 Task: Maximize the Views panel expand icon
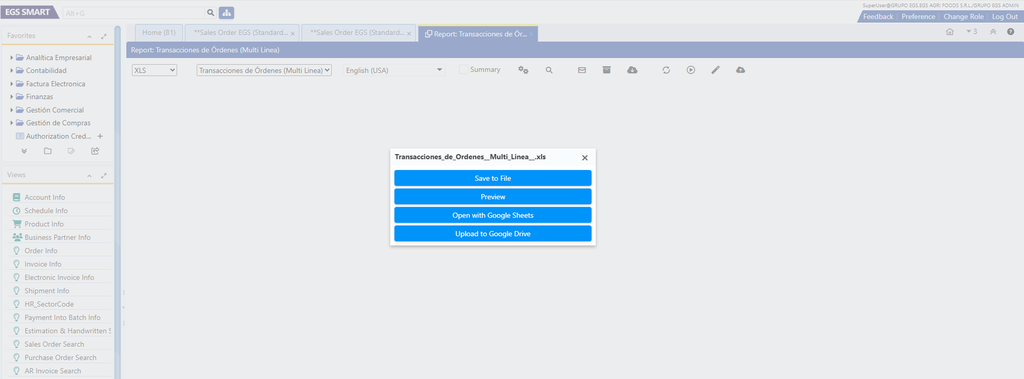point(104,176)
